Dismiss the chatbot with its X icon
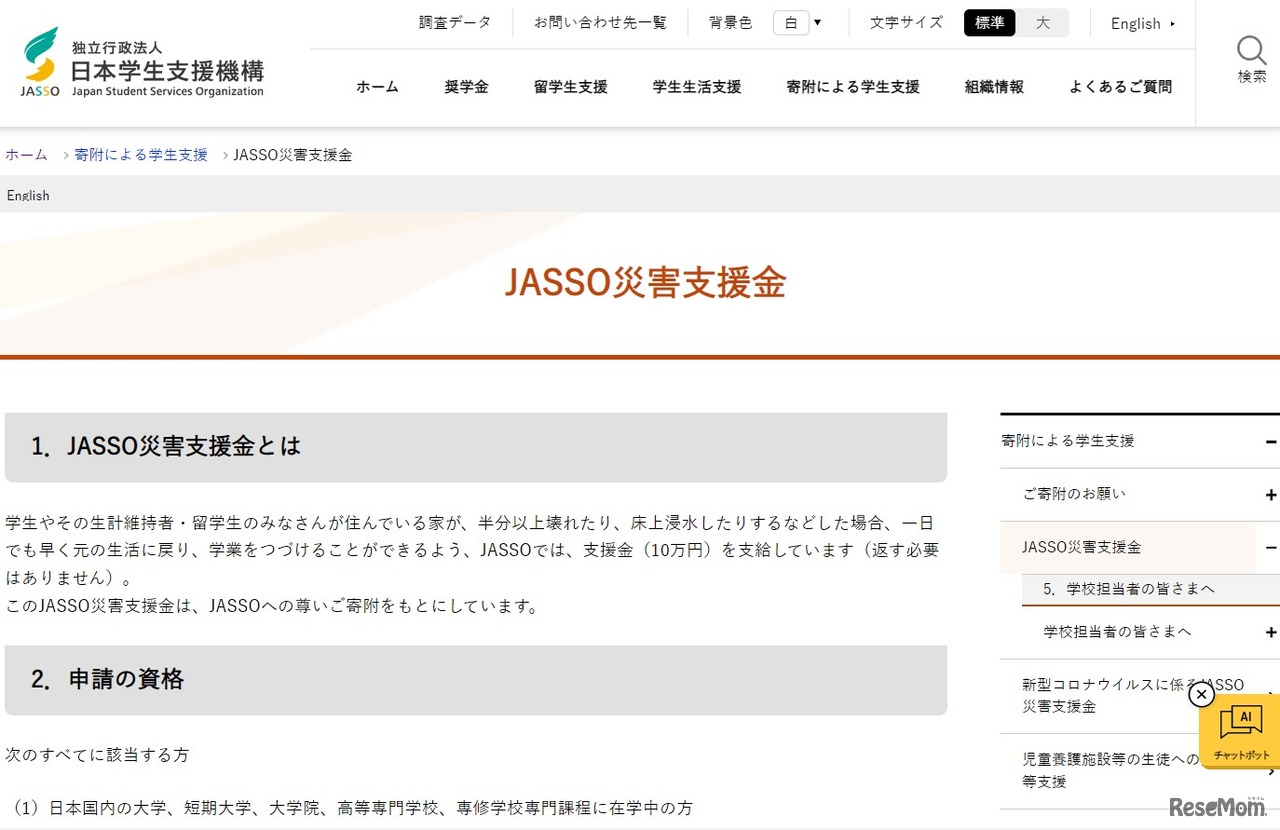 click(1202, 694)
